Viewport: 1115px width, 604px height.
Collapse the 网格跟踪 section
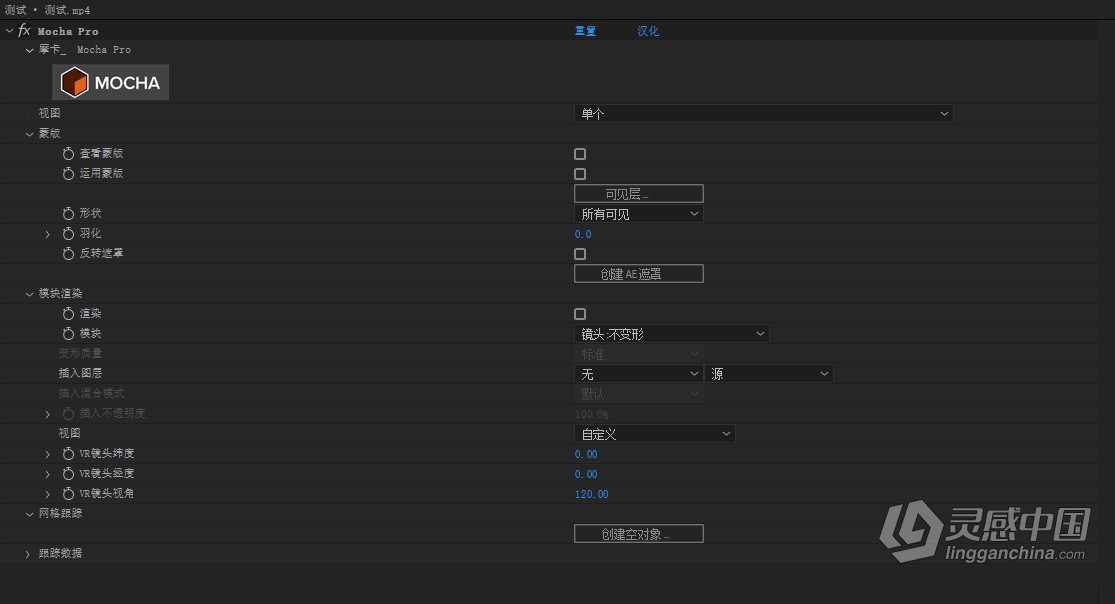pos(29,514)
